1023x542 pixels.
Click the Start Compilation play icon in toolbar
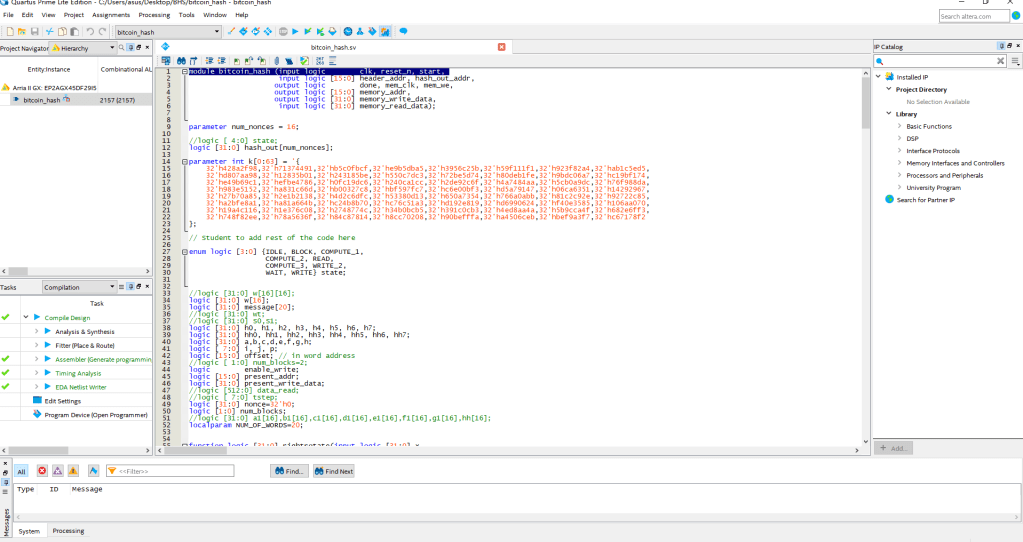tap(295, 32)
